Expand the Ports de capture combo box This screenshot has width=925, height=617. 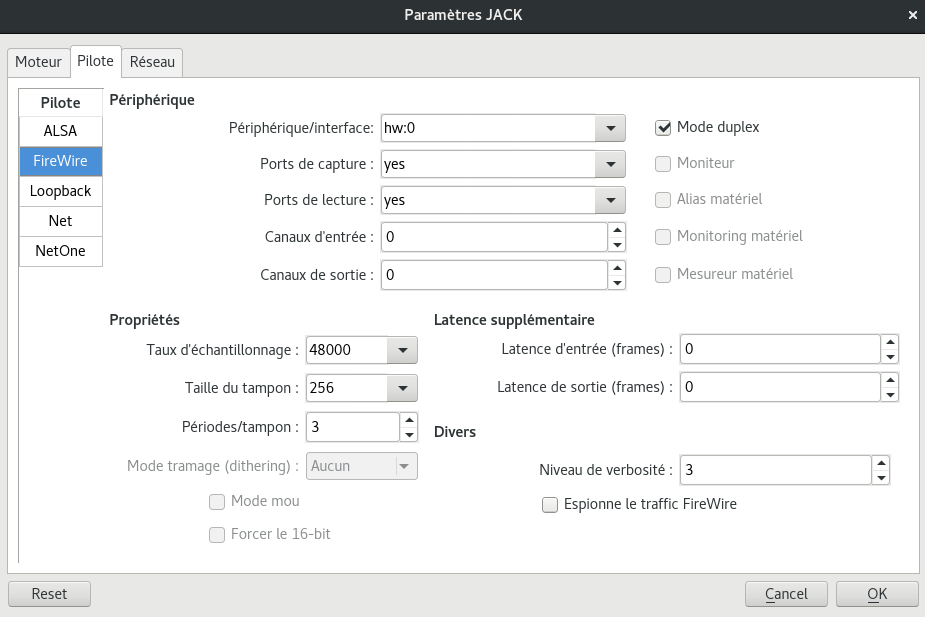(609, 164)
